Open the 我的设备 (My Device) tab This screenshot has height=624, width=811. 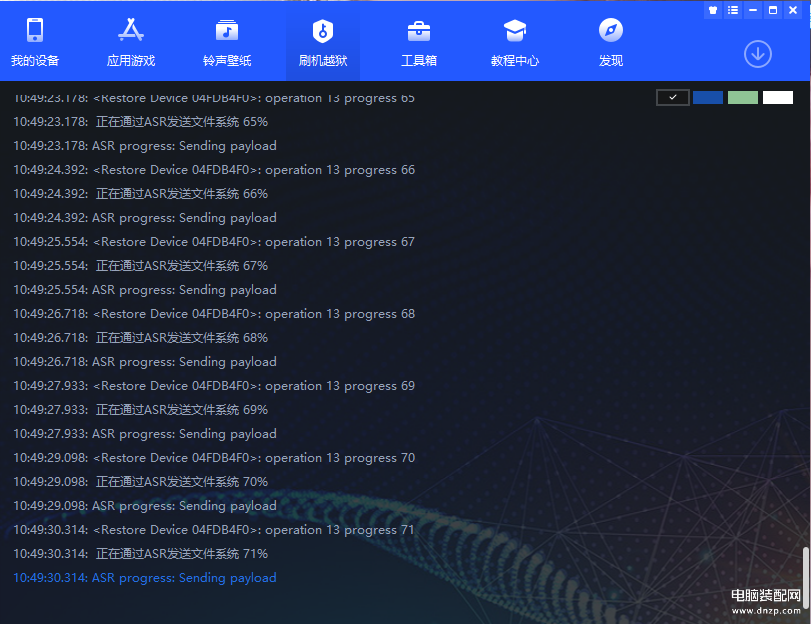35,43
